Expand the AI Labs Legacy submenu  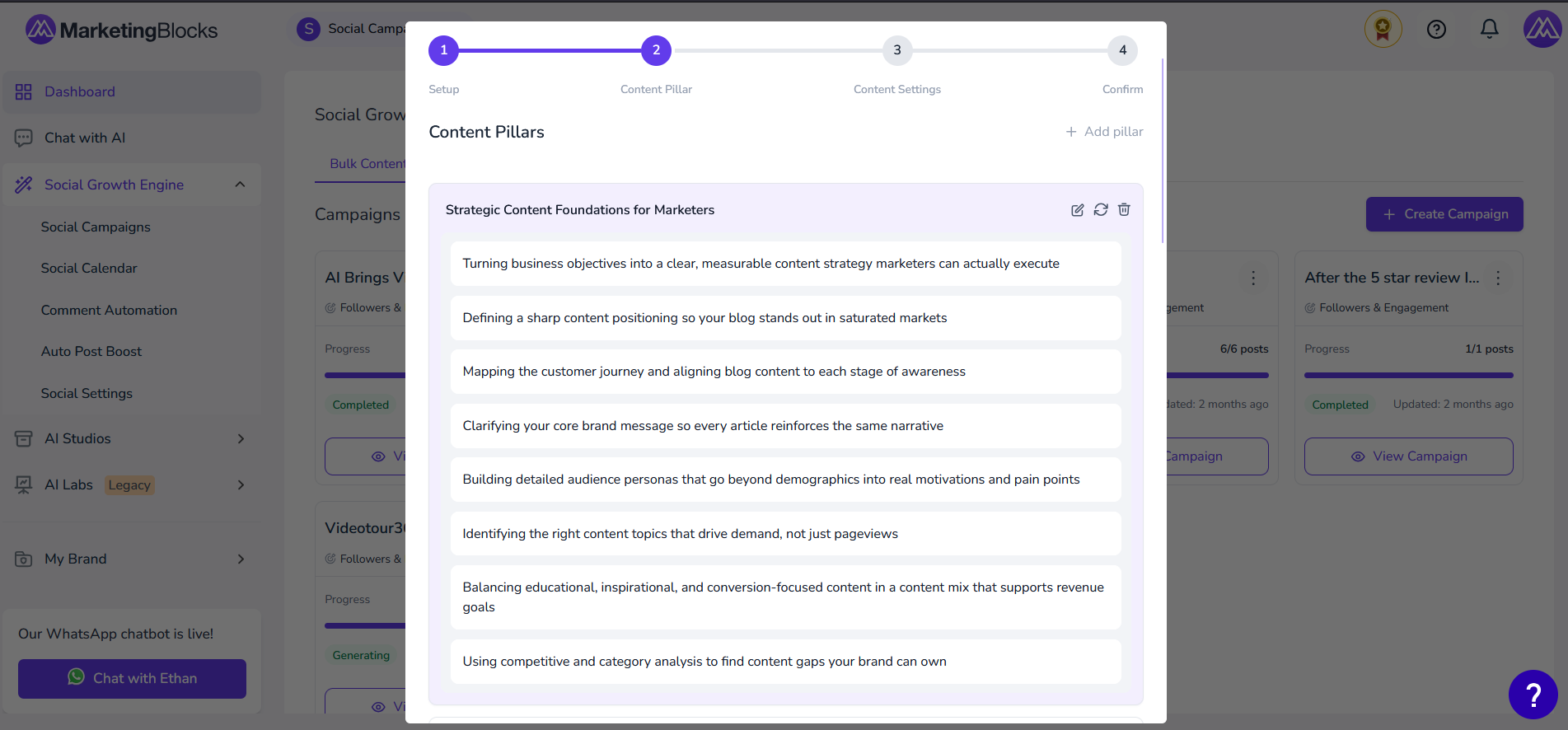241,484
